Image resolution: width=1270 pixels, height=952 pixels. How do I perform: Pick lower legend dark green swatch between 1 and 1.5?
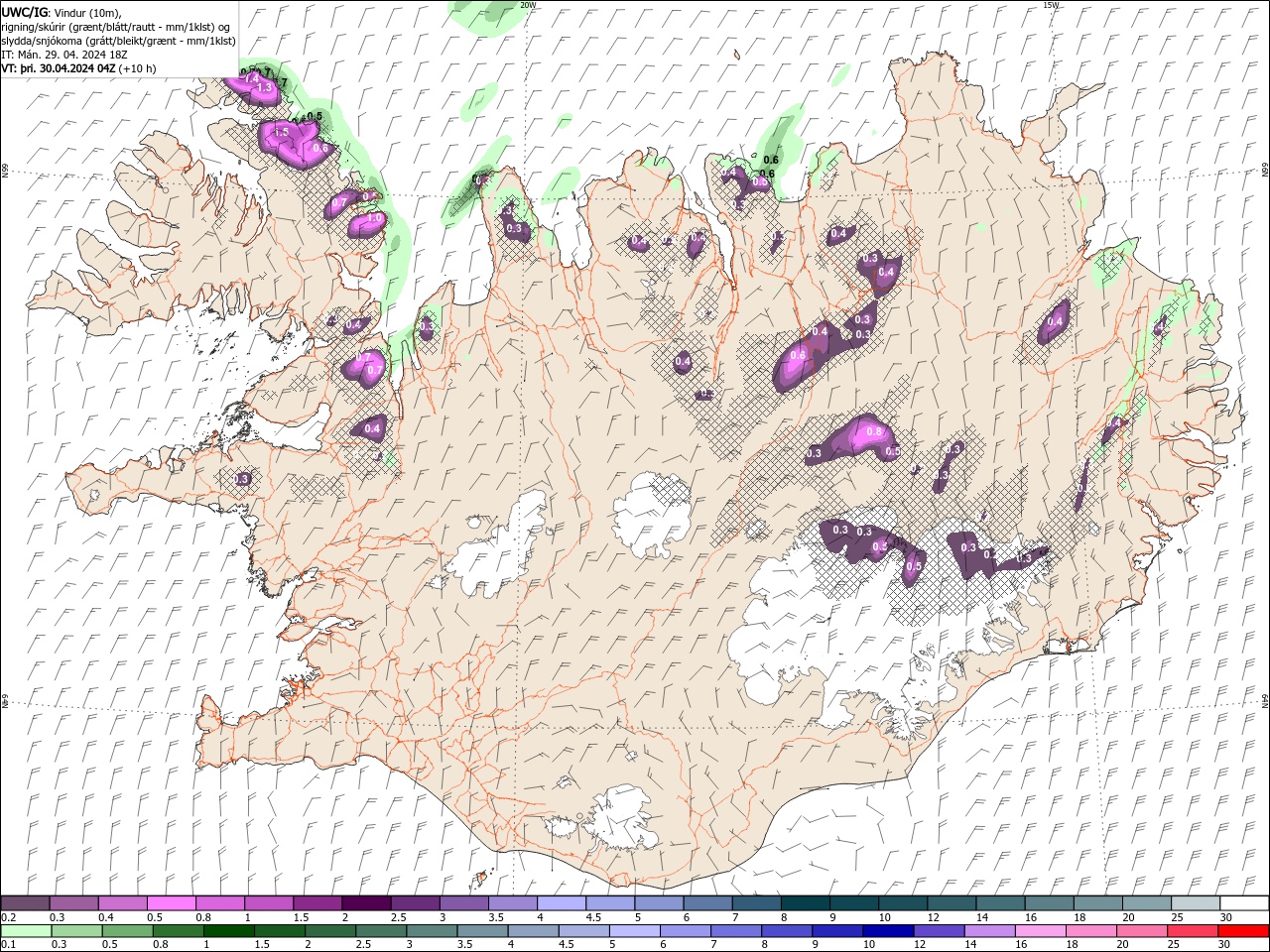(x=228, y=931)
